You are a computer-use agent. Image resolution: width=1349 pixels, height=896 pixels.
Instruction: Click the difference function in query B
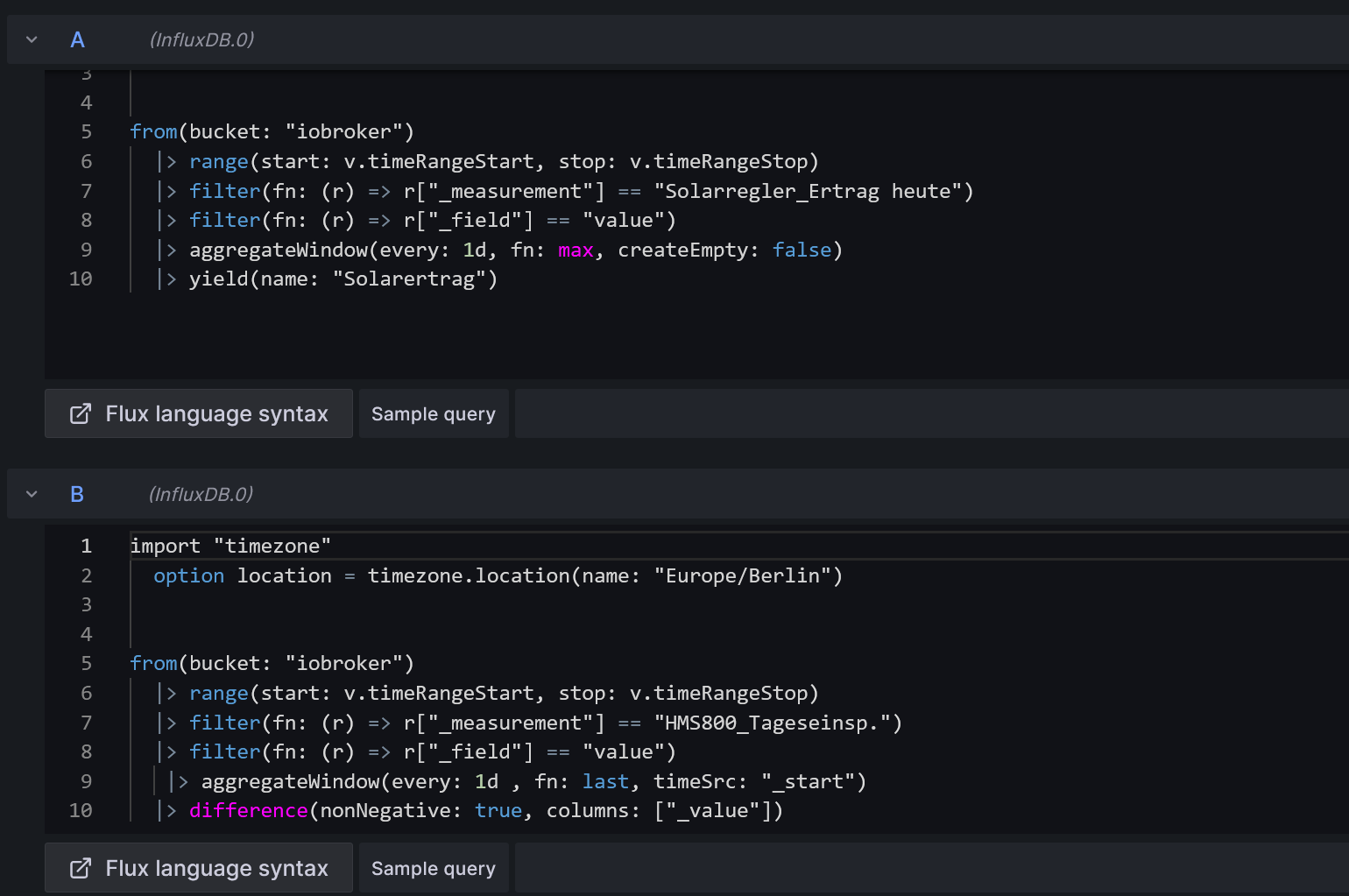coord(249,810)
